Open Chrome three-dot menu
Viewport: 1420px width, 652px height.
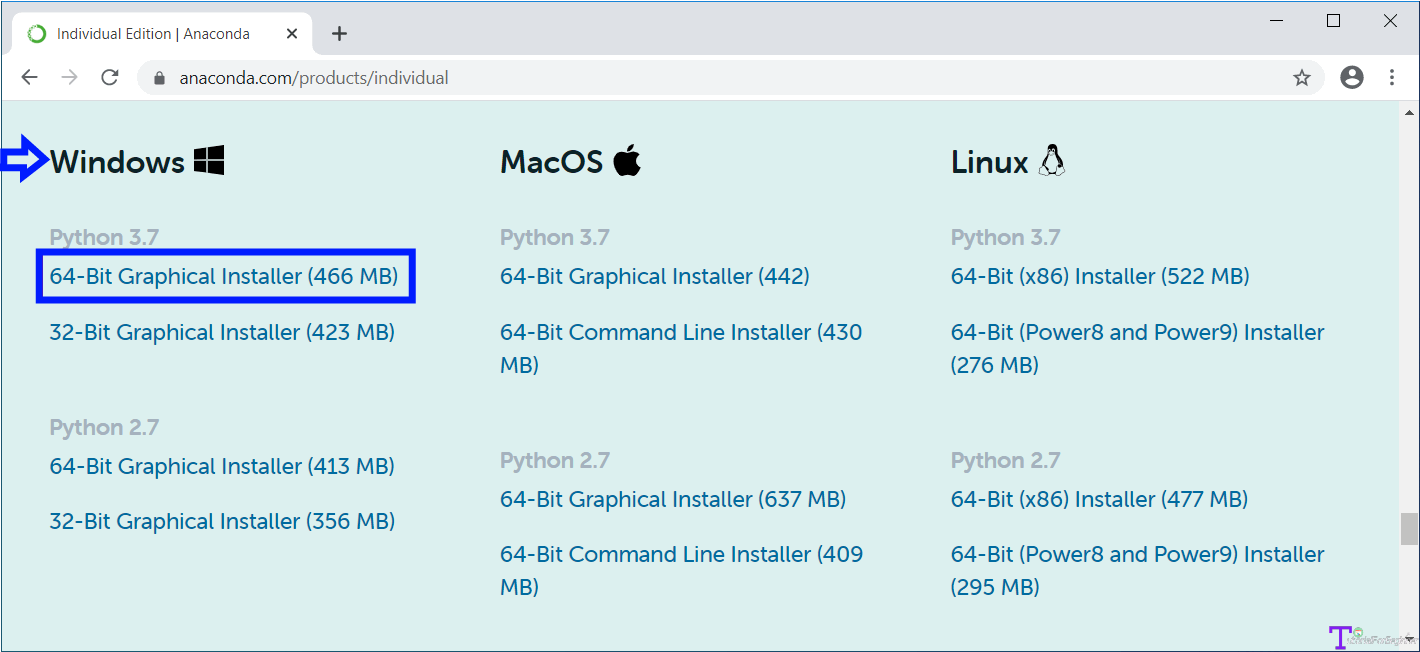coord(1392,77)
